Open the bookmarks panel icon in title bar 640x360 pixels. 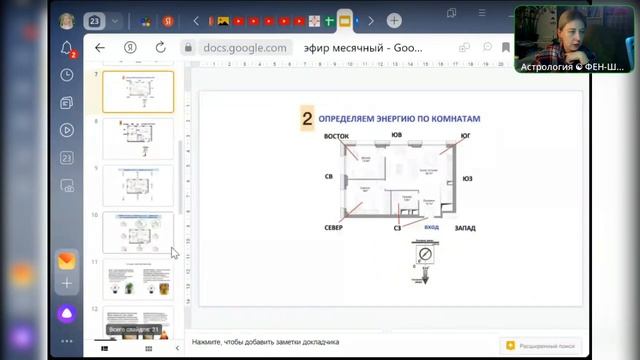pyautogui.click(x=451, y=13)
